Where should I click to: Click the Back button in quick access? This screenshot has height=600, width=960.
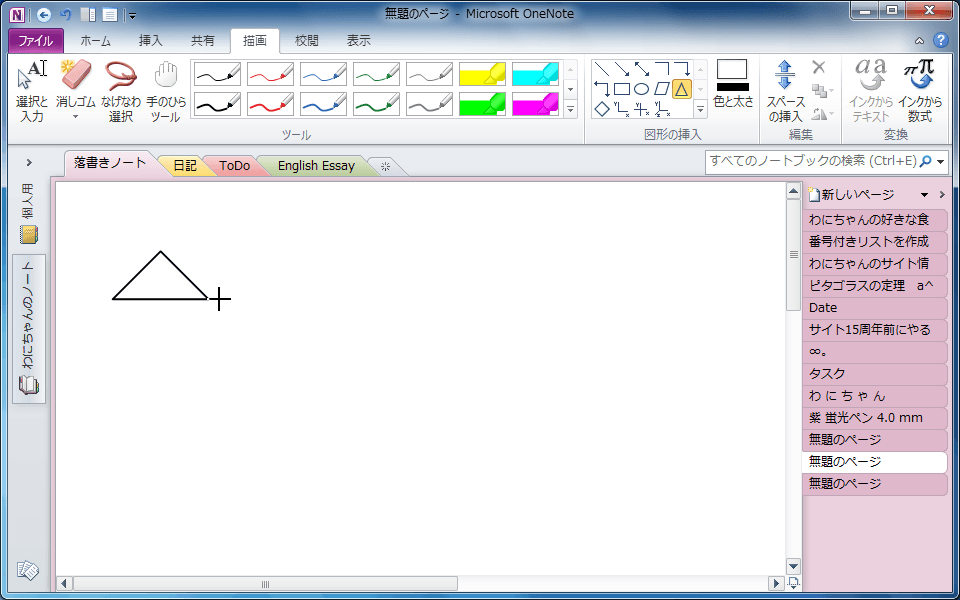tap(43, 15)
